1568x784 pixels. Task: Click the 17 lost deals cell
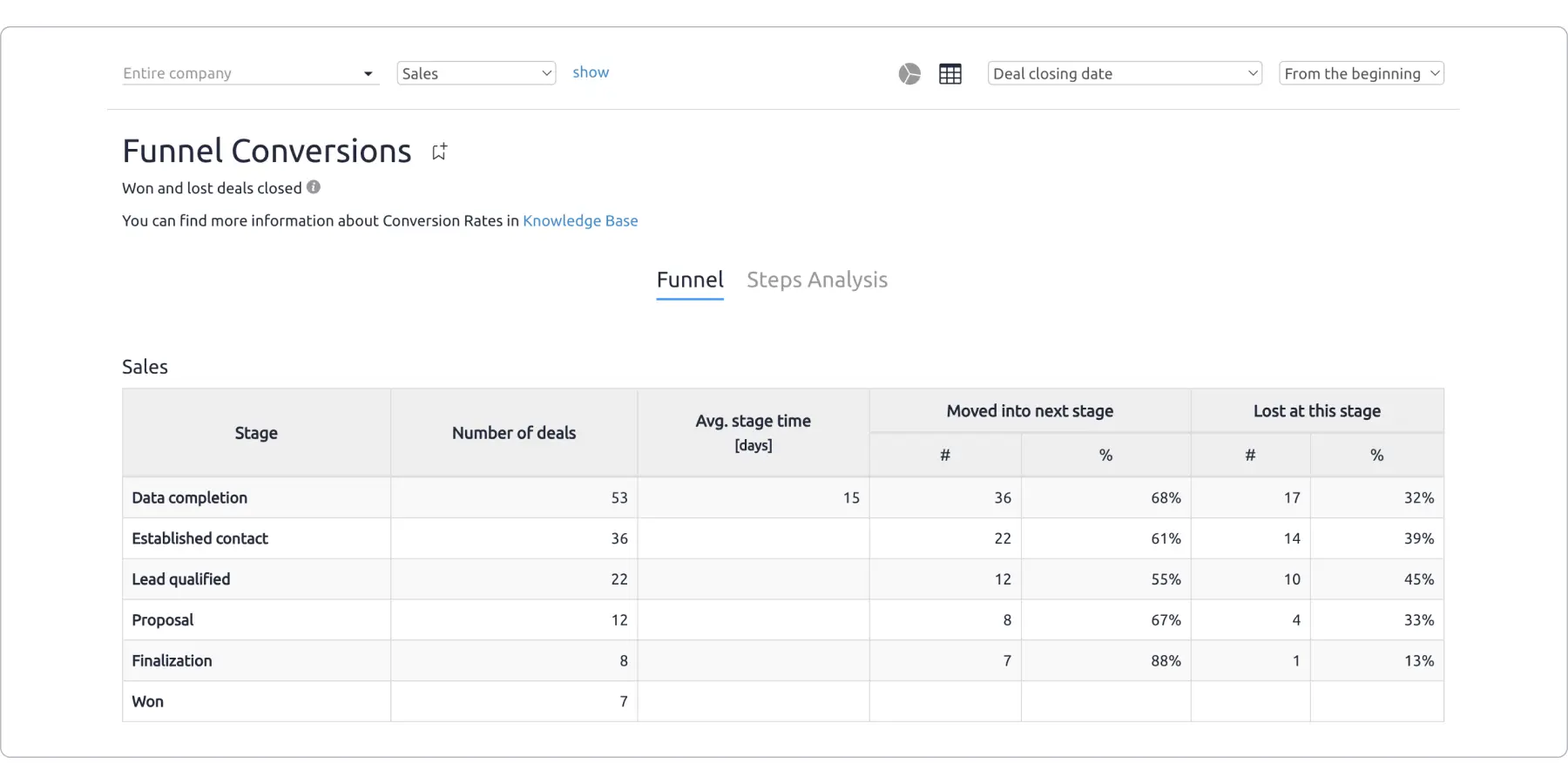coord(1250,497)
